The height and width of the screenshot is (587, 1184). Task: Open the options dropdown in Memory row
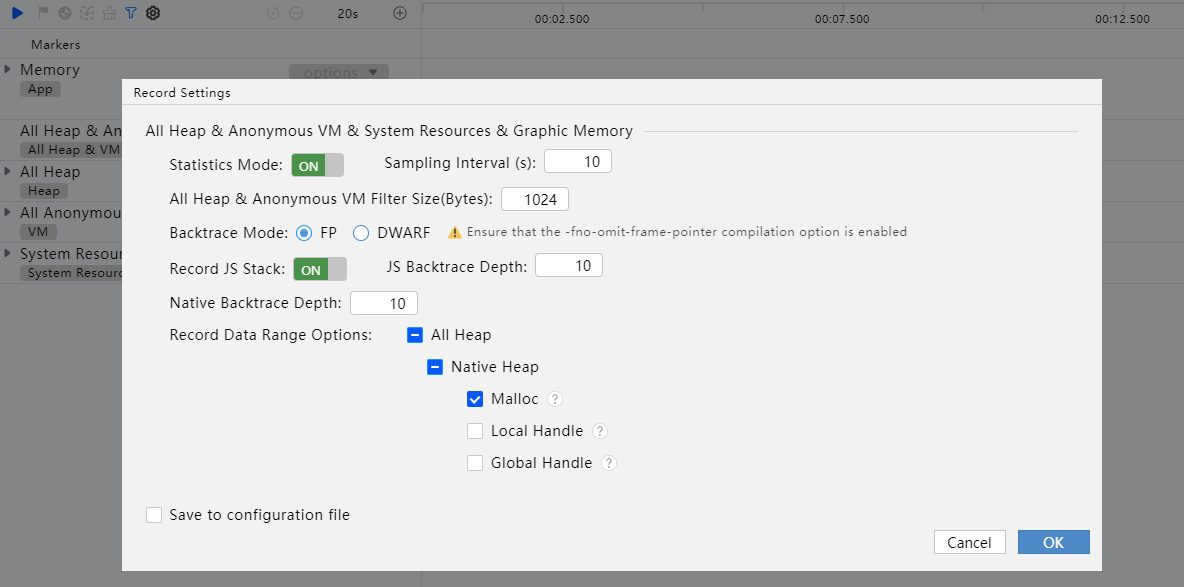tap(338, 73)
